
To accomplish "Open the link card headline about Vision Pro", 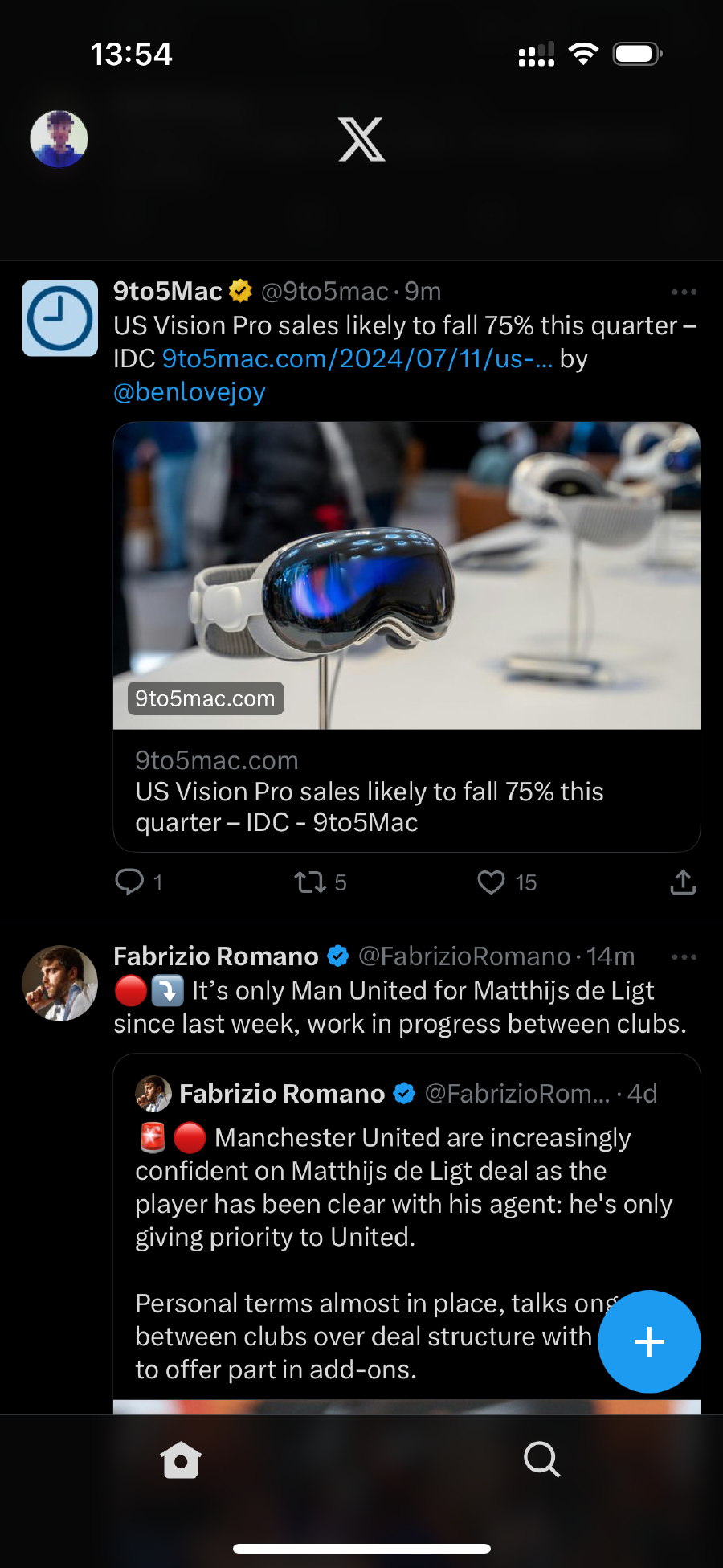I will point(370,807).
